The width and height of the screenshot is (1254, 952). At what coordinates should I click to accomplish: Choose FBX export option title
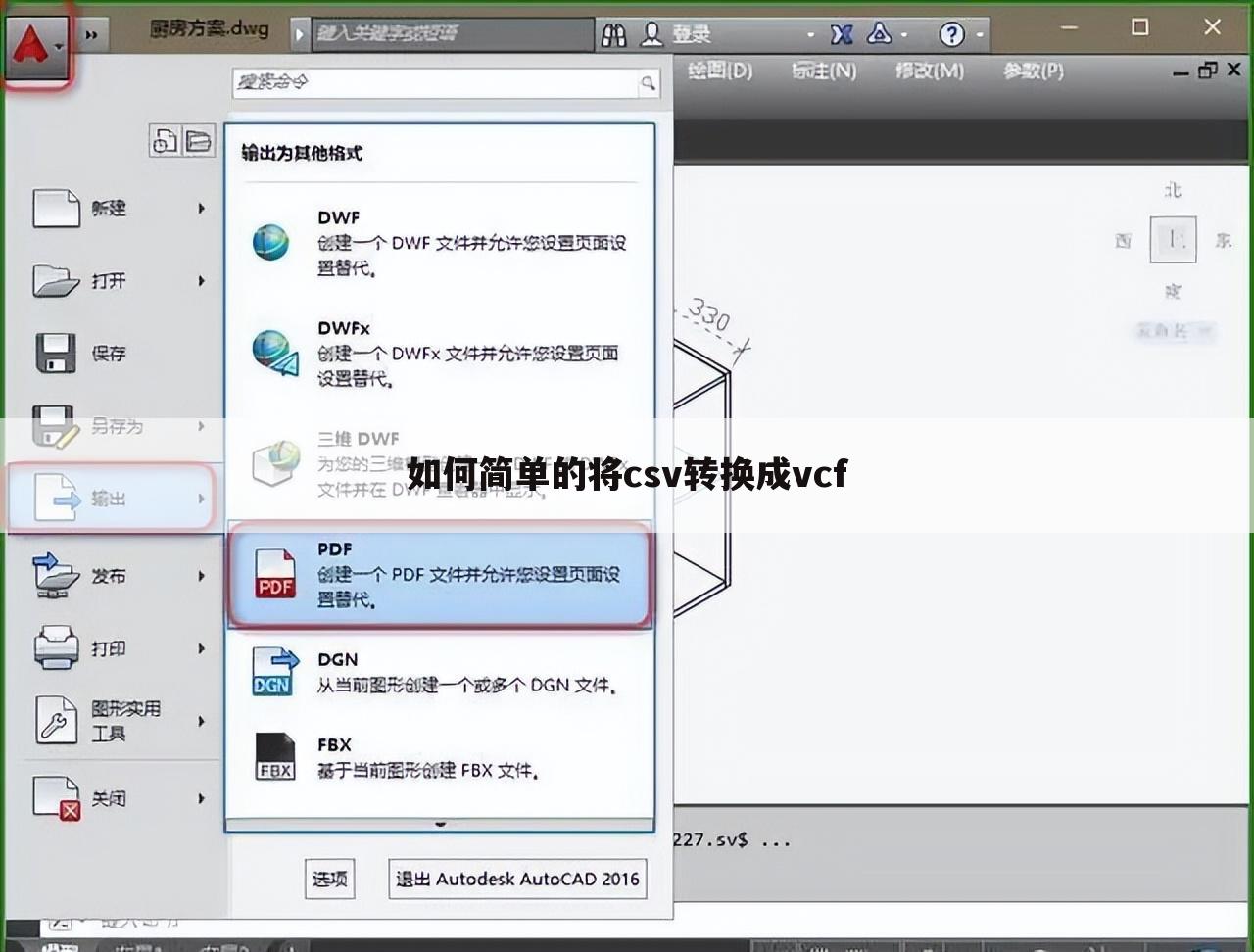334,744
